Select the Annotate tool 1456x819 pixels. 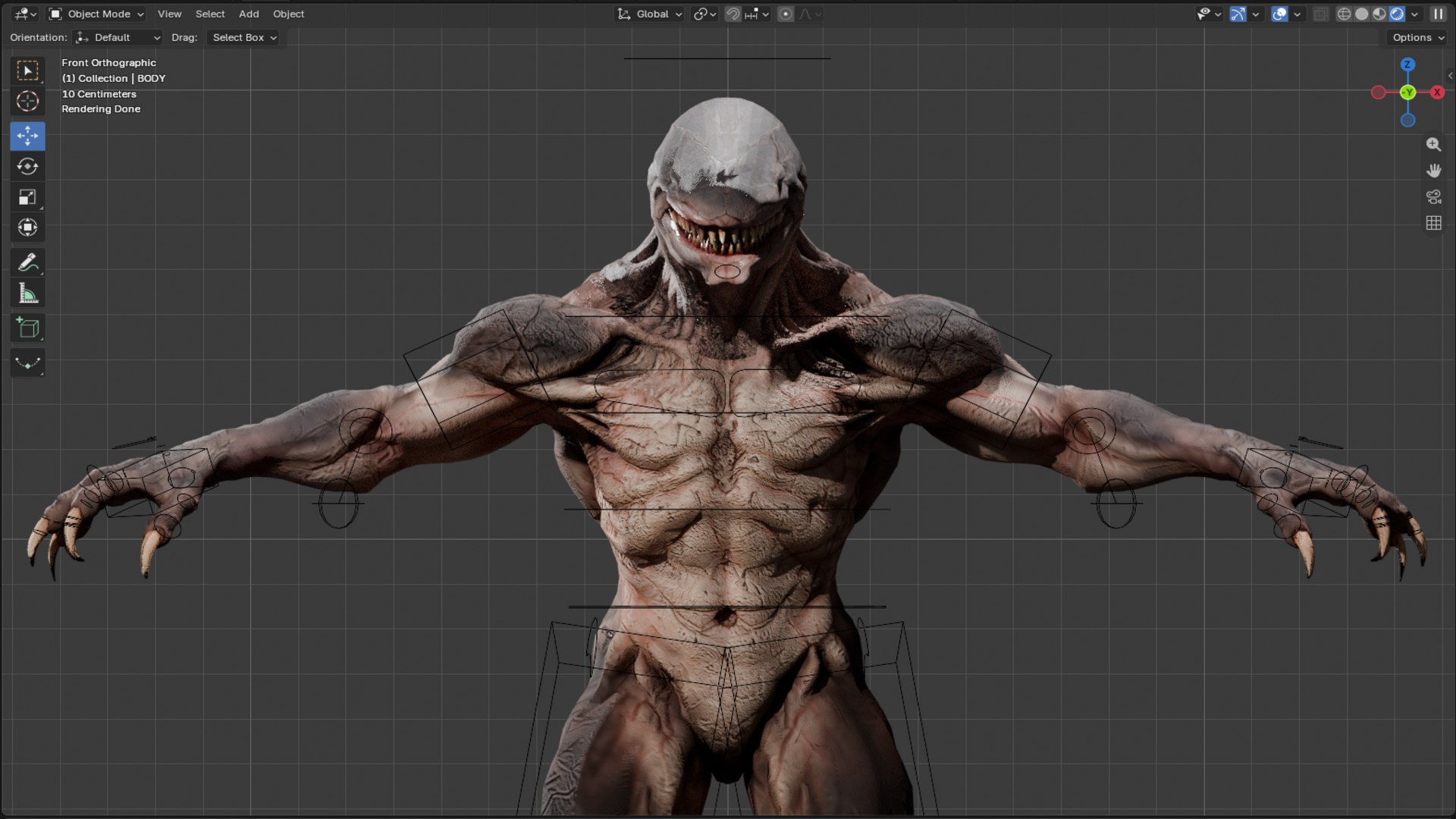pyautogui.click(x=27, y=262)
